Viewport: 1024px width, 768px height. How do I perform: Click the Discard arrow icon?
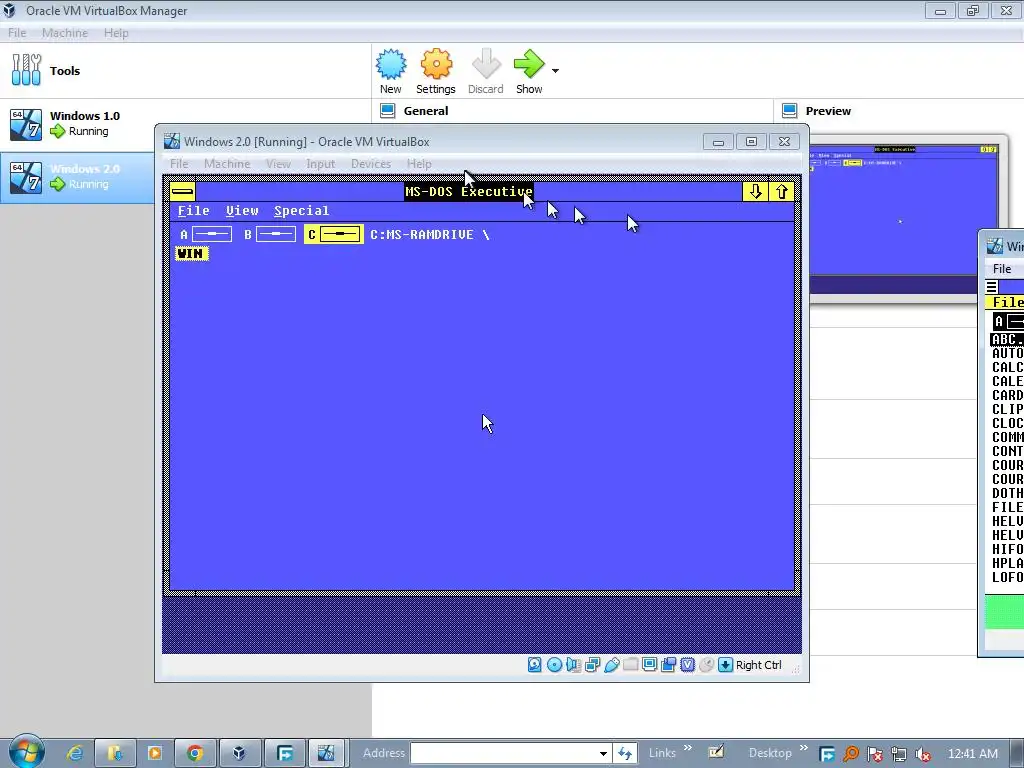pyautogui.click(x=485, y=64)
